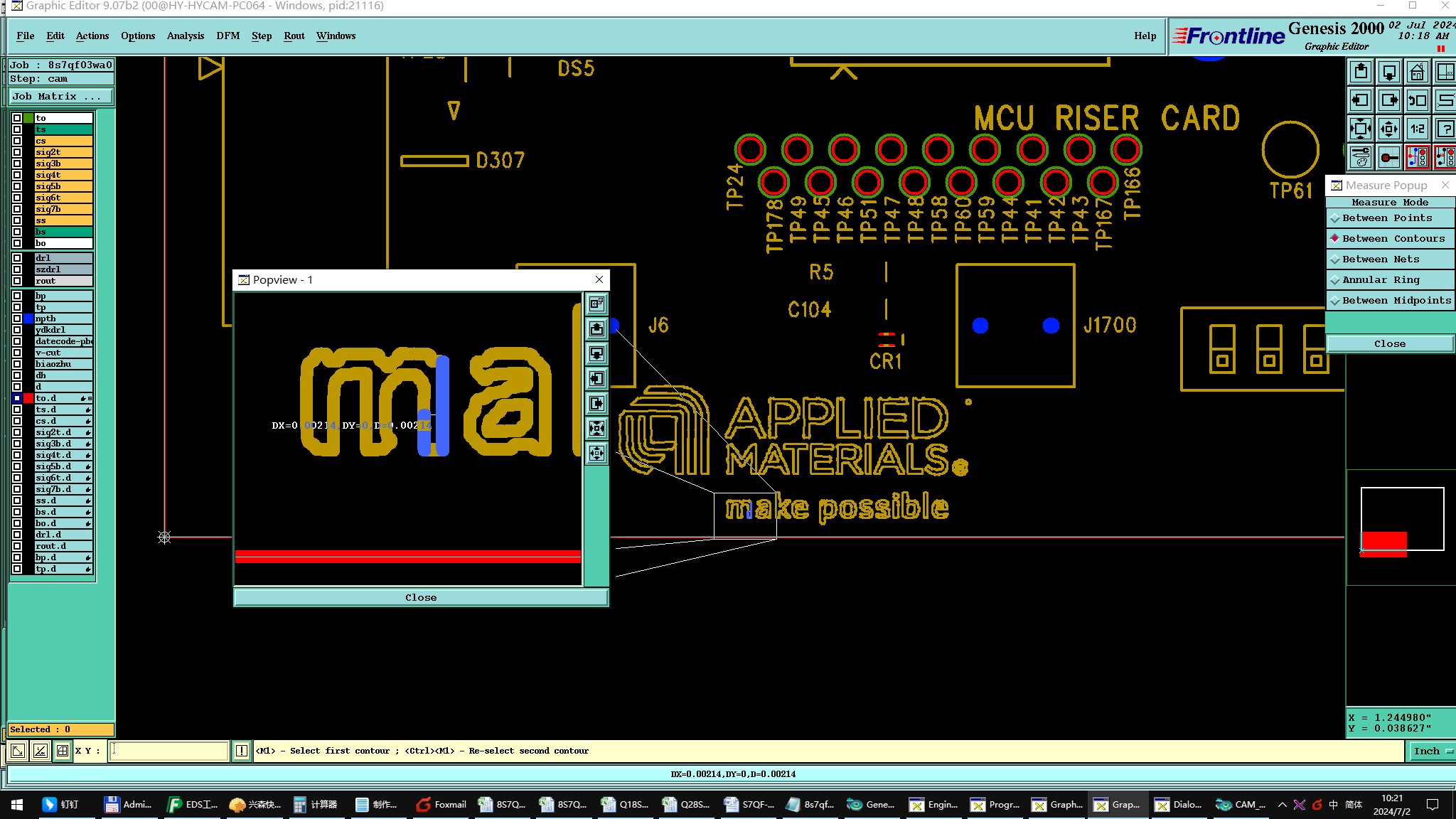Click Popview zoom-out arrows icon
The image size is (1456, 819).
(596, 453)
